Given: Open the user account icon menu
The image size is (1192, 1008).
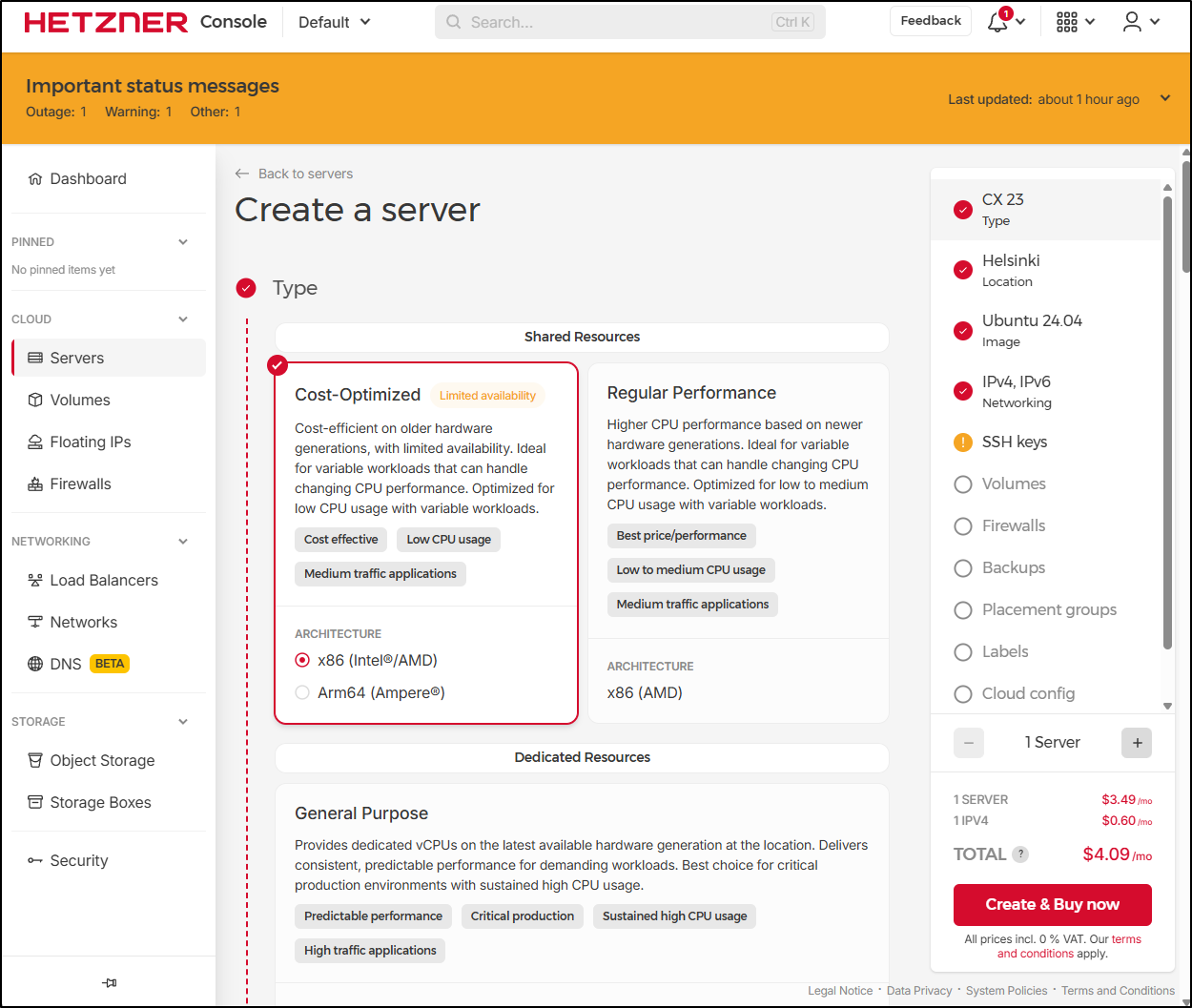Looking at the screenshot, I should point(1132,22).
